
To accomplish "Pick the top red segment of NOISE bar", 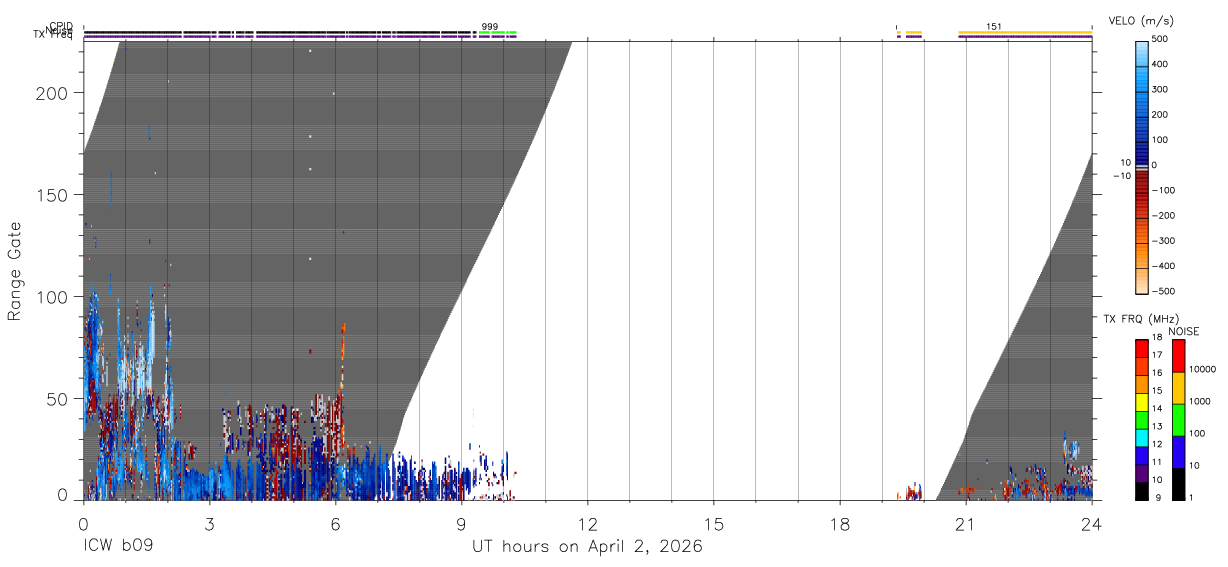I will 1177,356.
